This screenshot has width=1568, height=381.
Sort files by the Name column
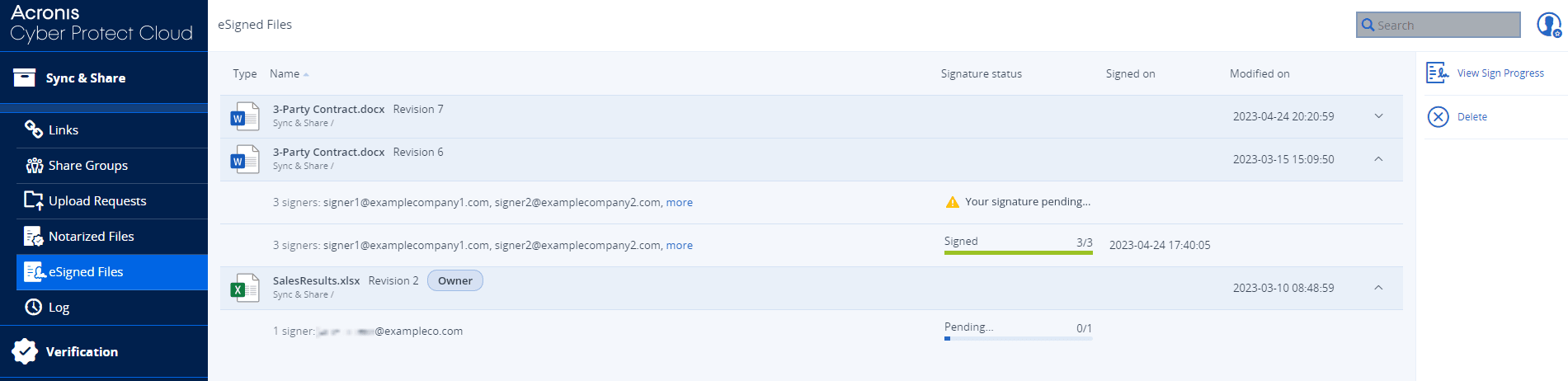click(x=285, y=73)
